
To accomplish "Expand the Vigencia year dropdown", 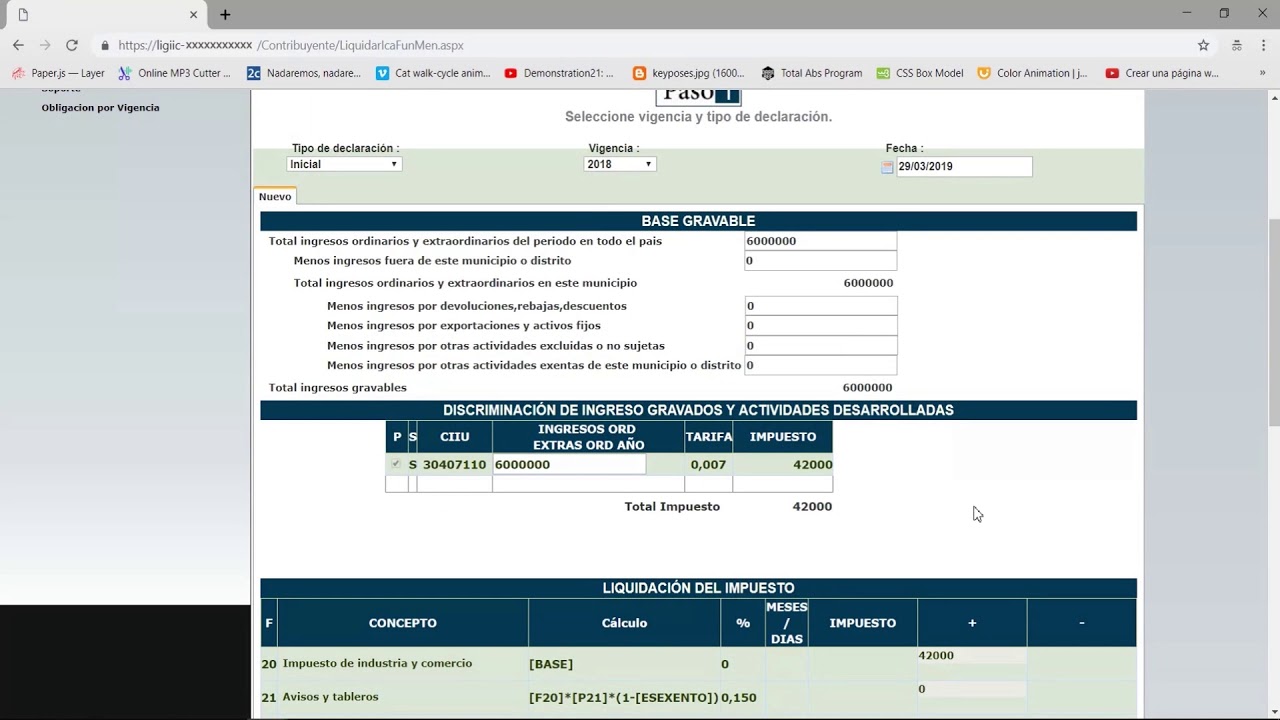I will coord(620,164).
